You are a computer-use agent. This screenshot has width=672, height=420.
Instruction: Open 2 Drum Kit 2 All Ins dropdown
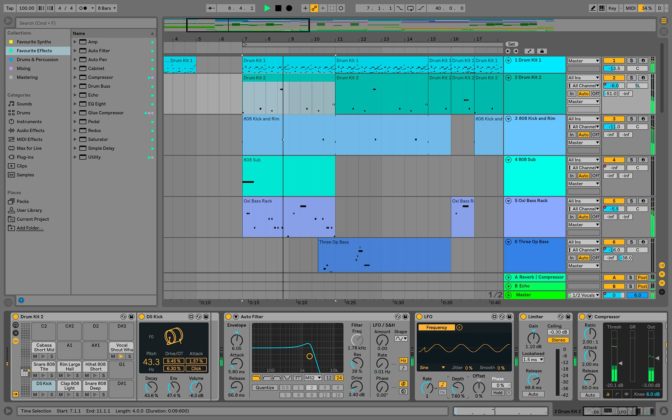click(584, 78)
